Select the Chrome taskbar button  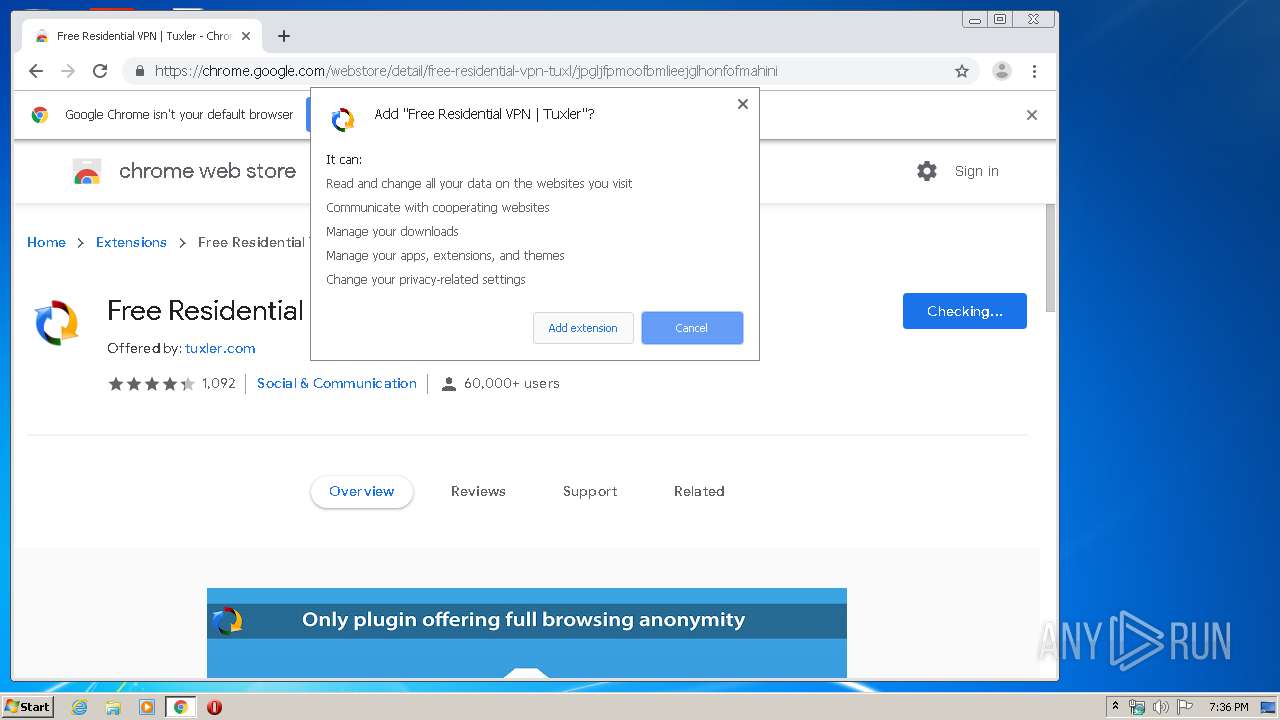180,707
